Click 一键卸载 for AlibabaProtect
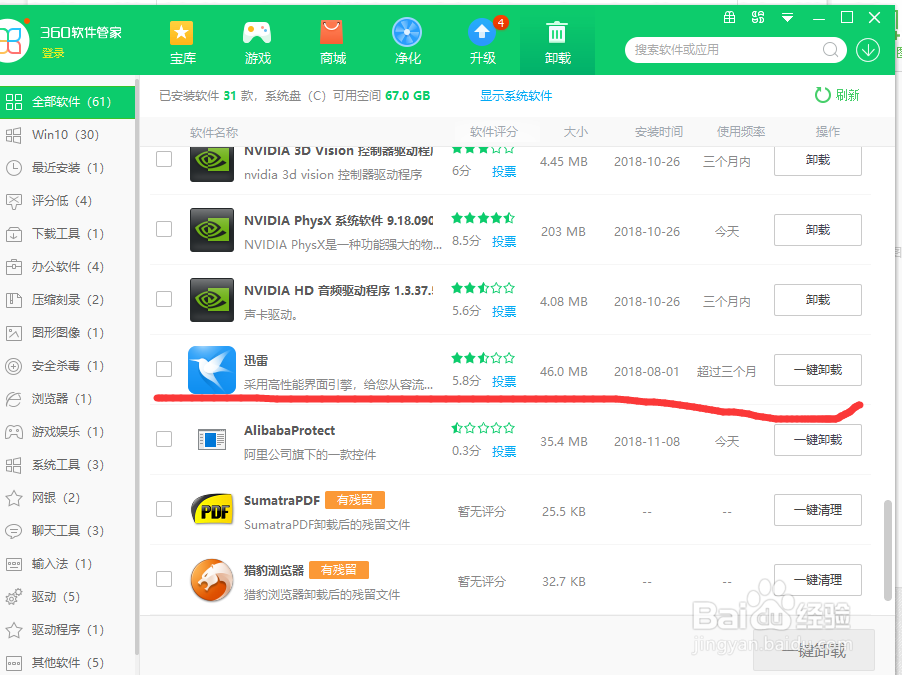 pyautogui.click(x=817, y=440)
